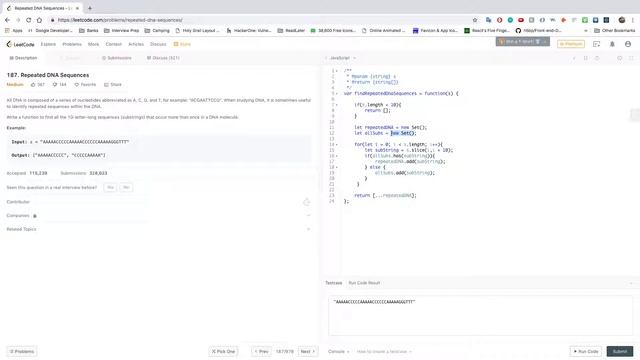The height and width of the screenshot is (360, 640).
Task: Switch to the Testcase tab
Action: (333, 283)
